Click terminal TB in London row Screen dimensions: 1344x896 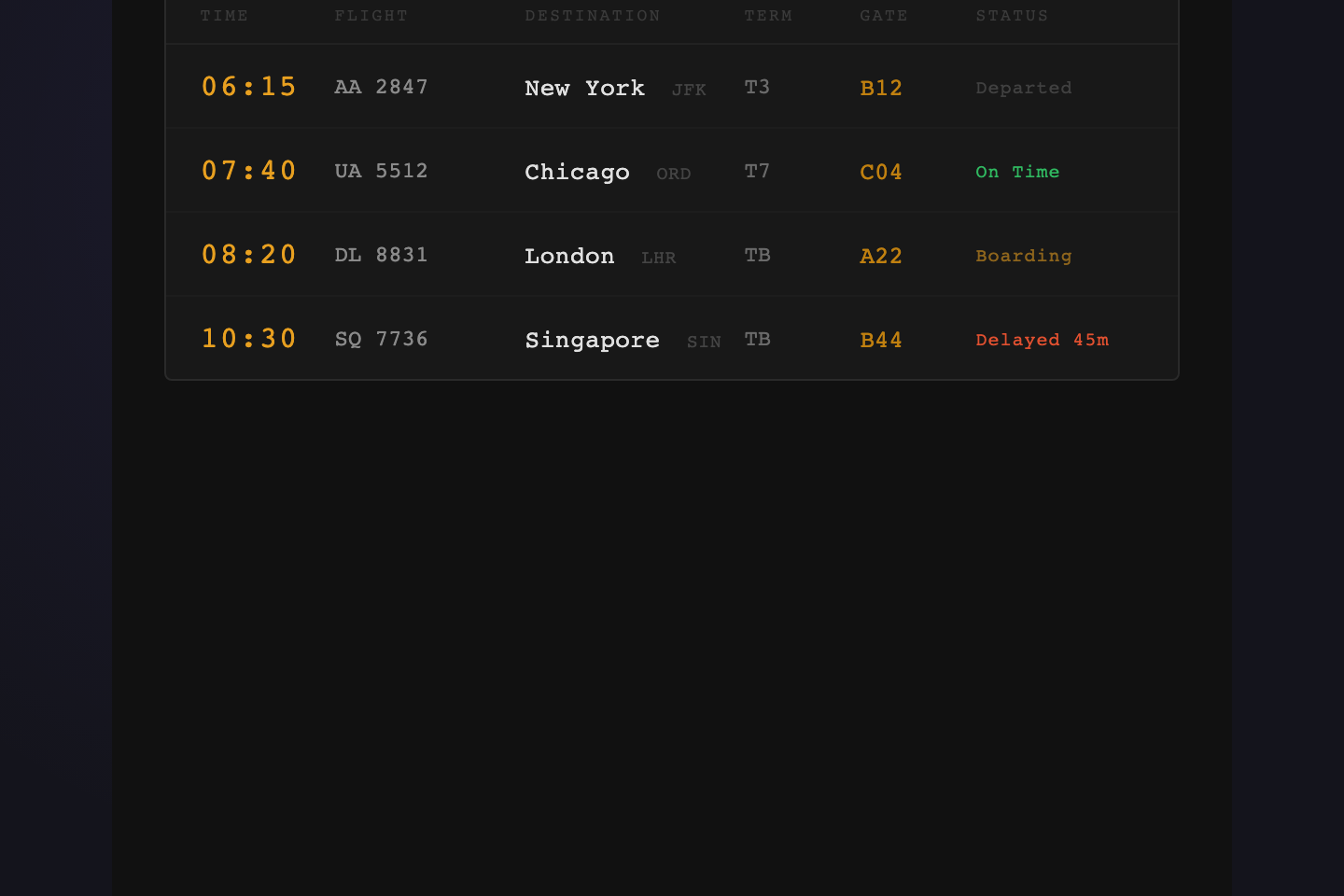tap(757, 255)
